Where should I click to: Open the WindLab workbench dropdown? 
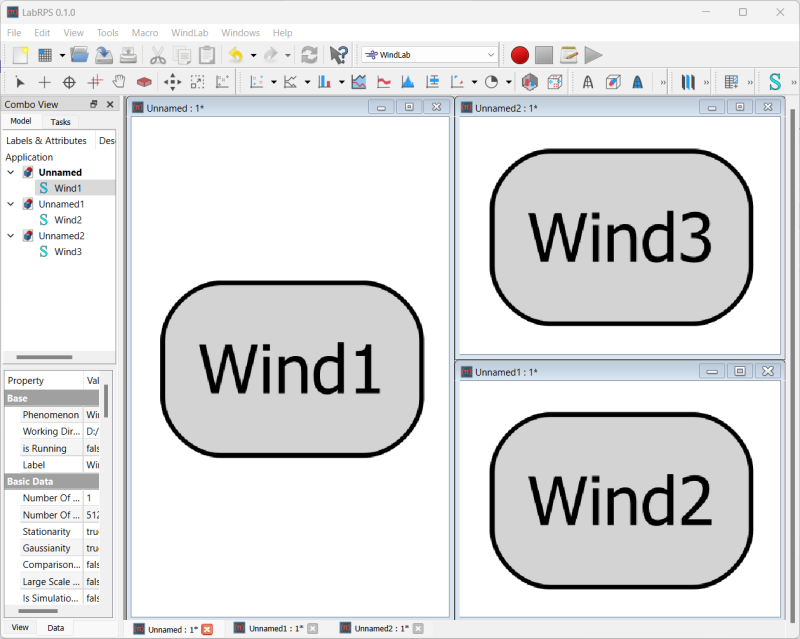429,55
